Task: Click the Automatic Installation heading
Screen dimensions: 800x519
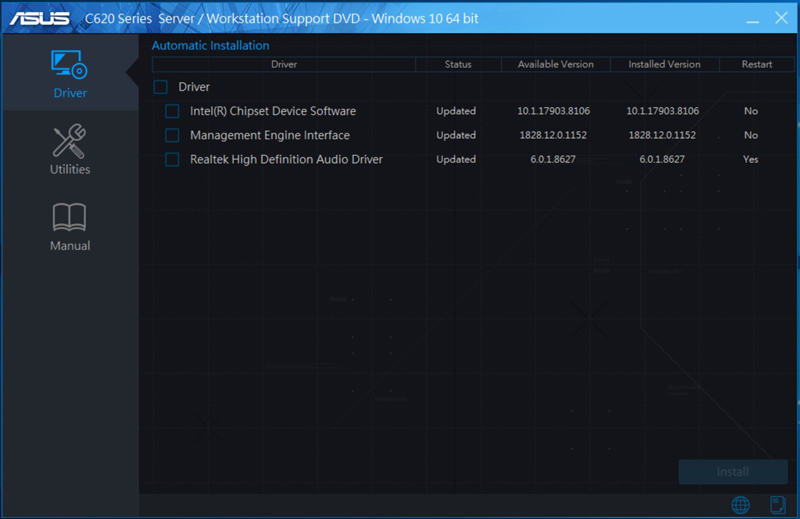Action: tap(210, 45)
